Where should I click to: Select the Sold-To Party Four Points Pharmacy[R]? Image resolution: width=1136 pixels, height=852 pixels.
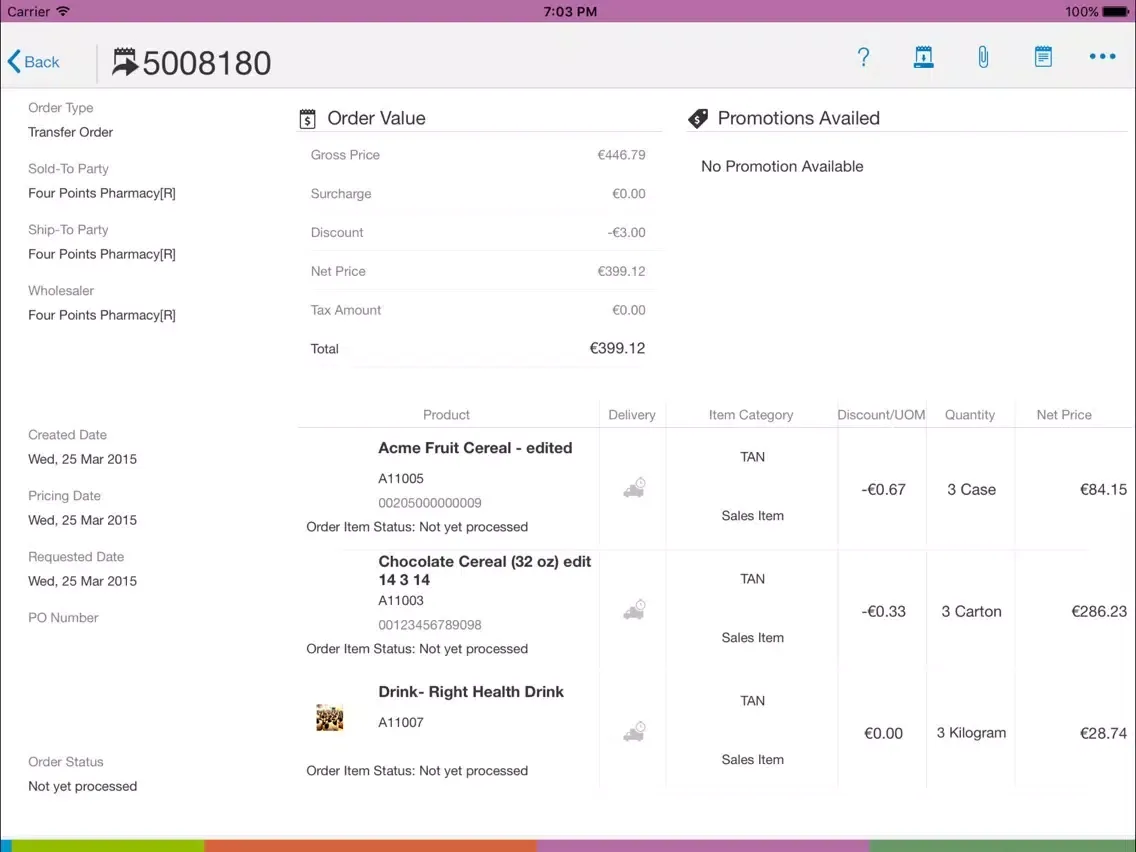[x=102, y=193]
